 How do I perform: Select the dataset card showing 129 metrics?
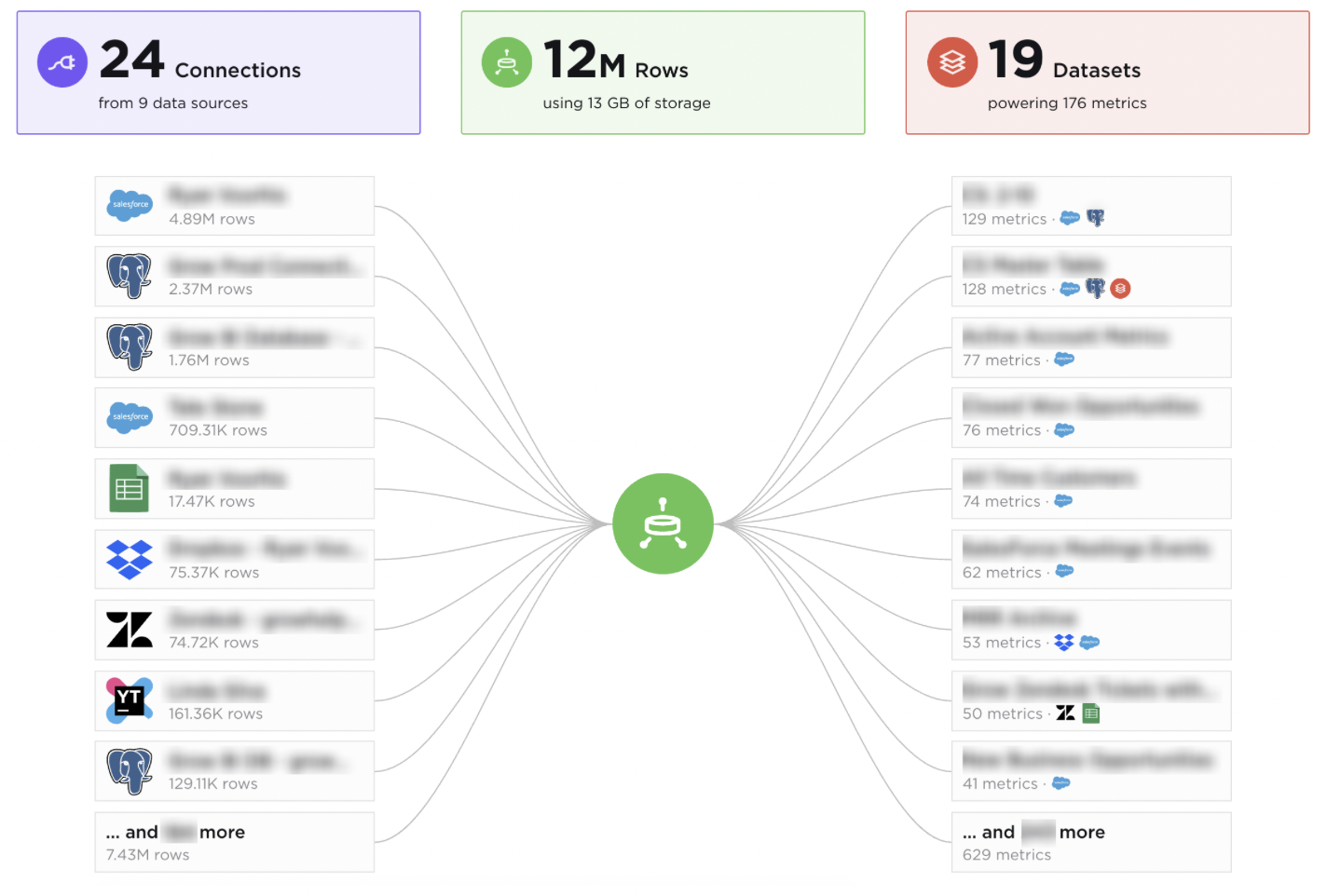coord(1090,206)
